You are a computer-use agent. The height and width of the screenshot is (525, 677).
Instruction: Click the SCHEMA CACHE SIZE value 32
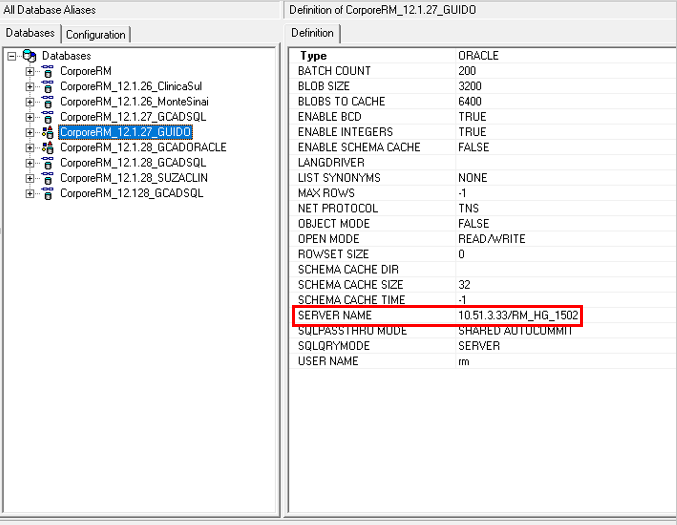pyautogui.click(x=465, y=285)
